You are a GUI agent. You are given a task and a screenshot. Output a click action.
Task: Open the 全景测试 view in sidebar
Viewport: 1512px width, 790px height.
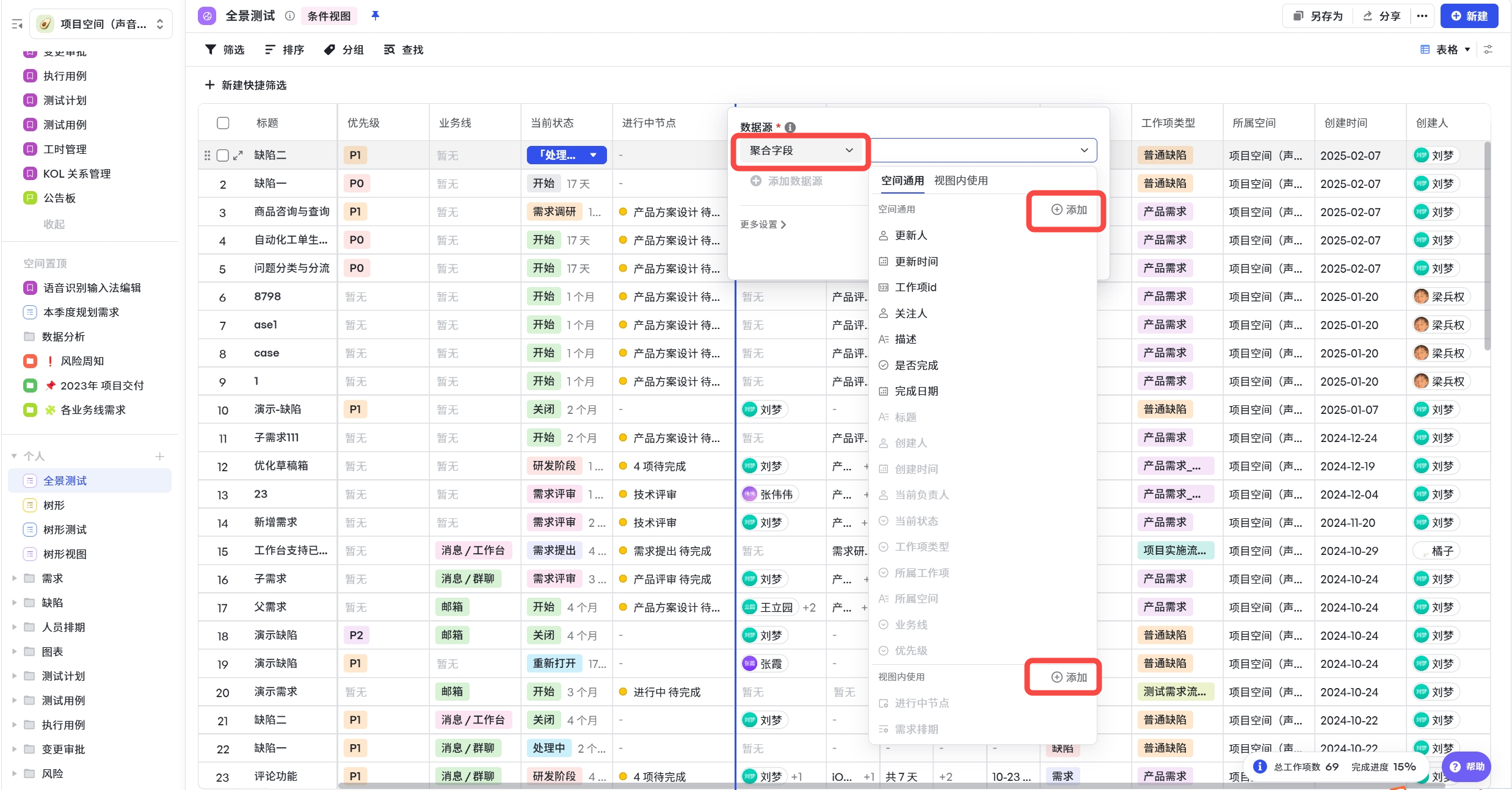coord(90,481)
